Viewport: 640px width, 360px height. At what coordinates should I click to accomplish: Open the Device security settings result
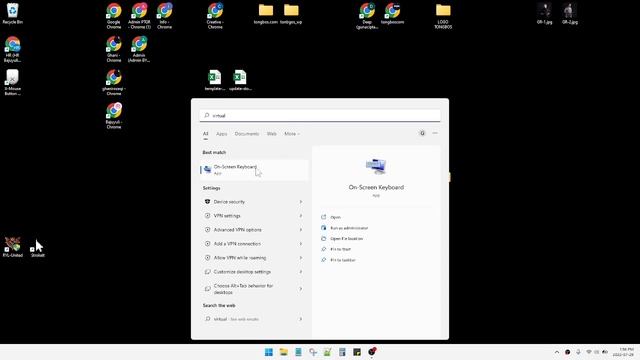229,202
